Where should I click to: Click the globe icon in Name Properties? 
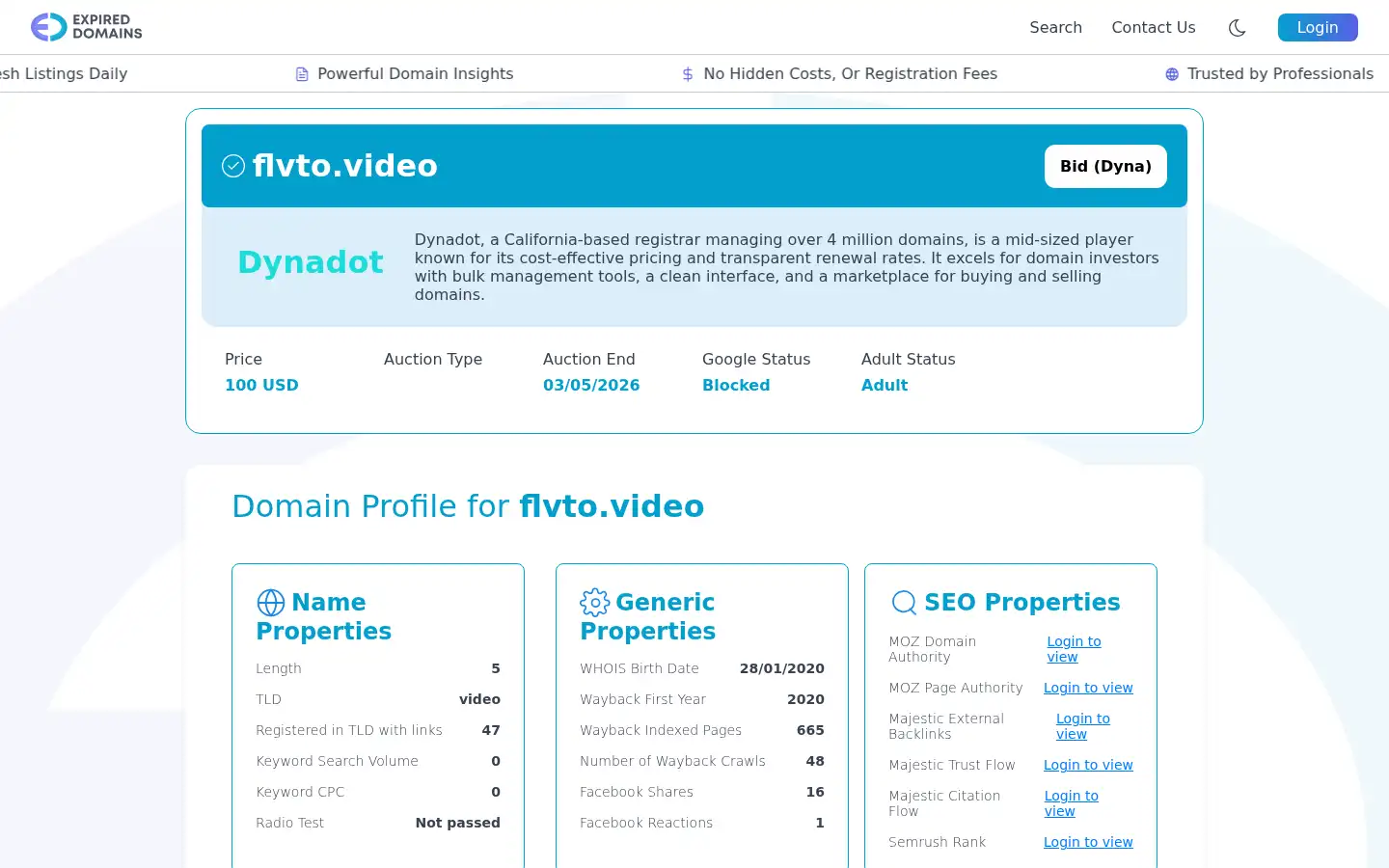pyautogui.click(x=271, y=603)
